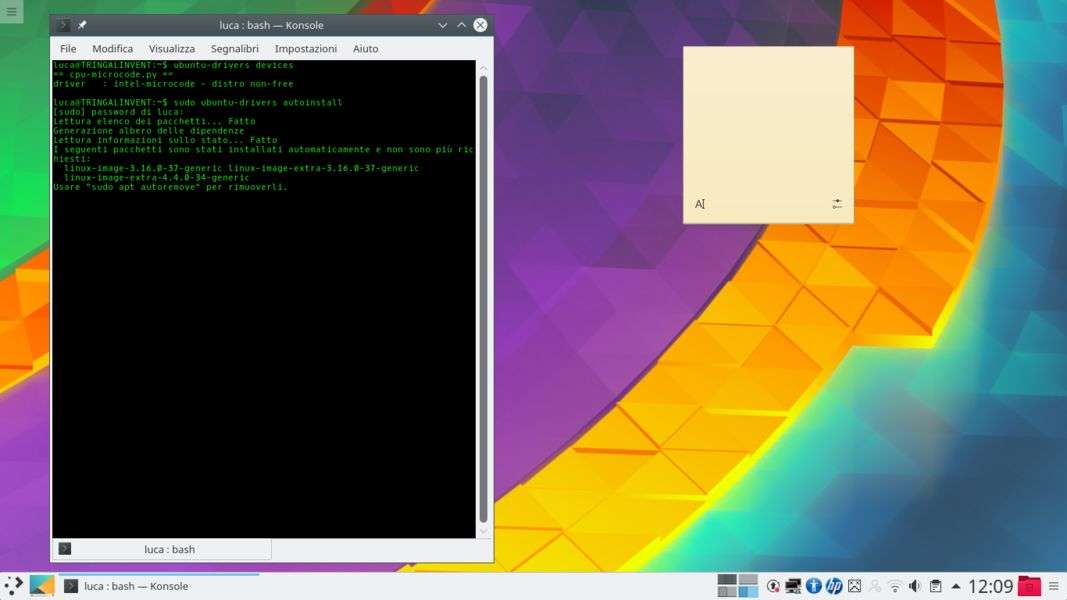Open the desktop toolbox menu at top-left
The width and height of the screenshot is (1067, 600).
[11, 12]
